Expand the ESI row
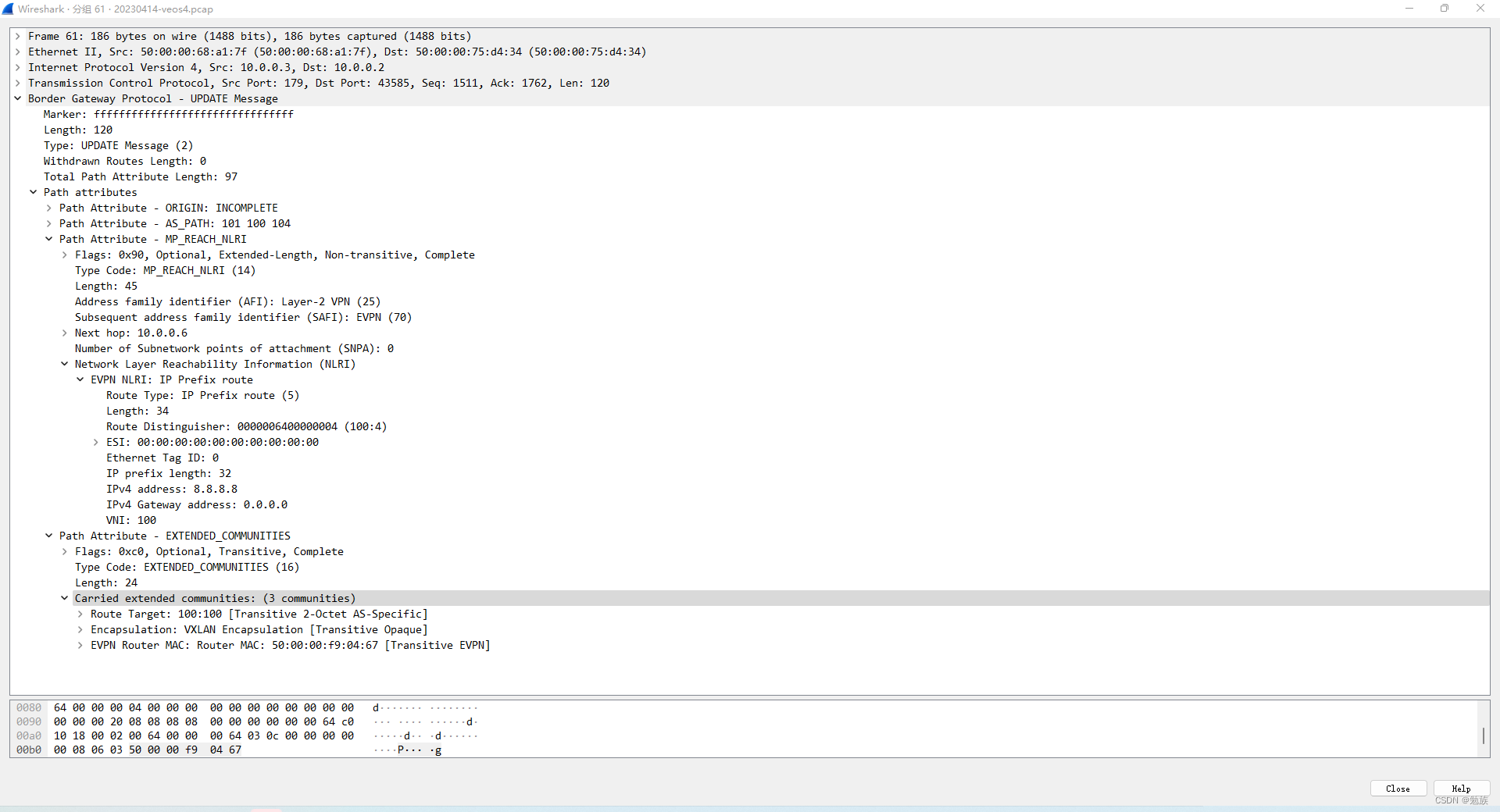Image resolution: width=1500 pixels, height=812 pixels. click(x=95, y=442)
